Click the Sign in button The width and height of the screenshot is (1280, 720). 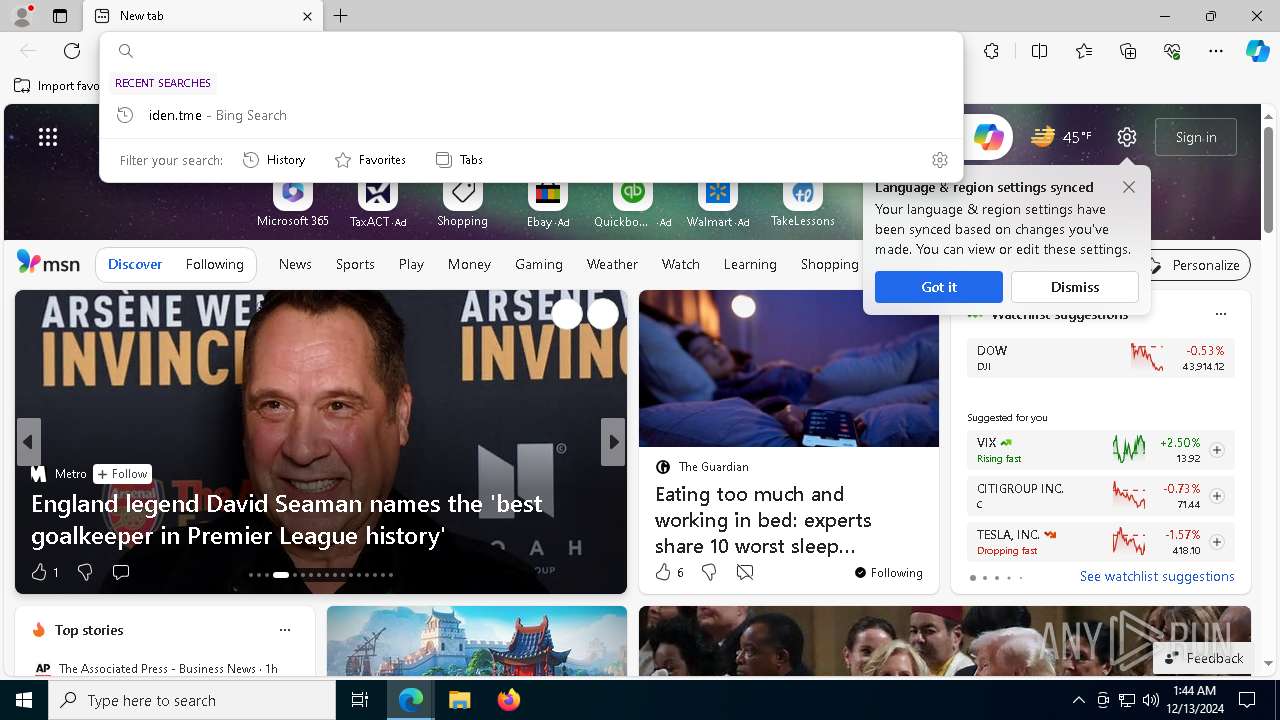1196,137
